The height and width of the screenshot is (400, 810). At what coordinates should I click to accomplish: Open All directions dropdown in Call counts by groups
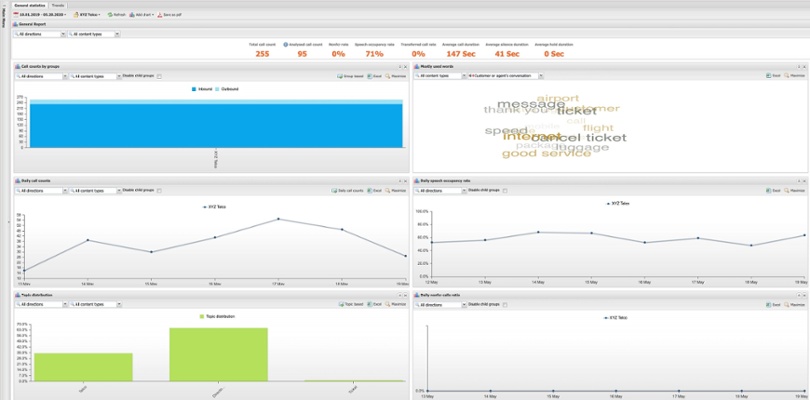click(x=41, y=76)
